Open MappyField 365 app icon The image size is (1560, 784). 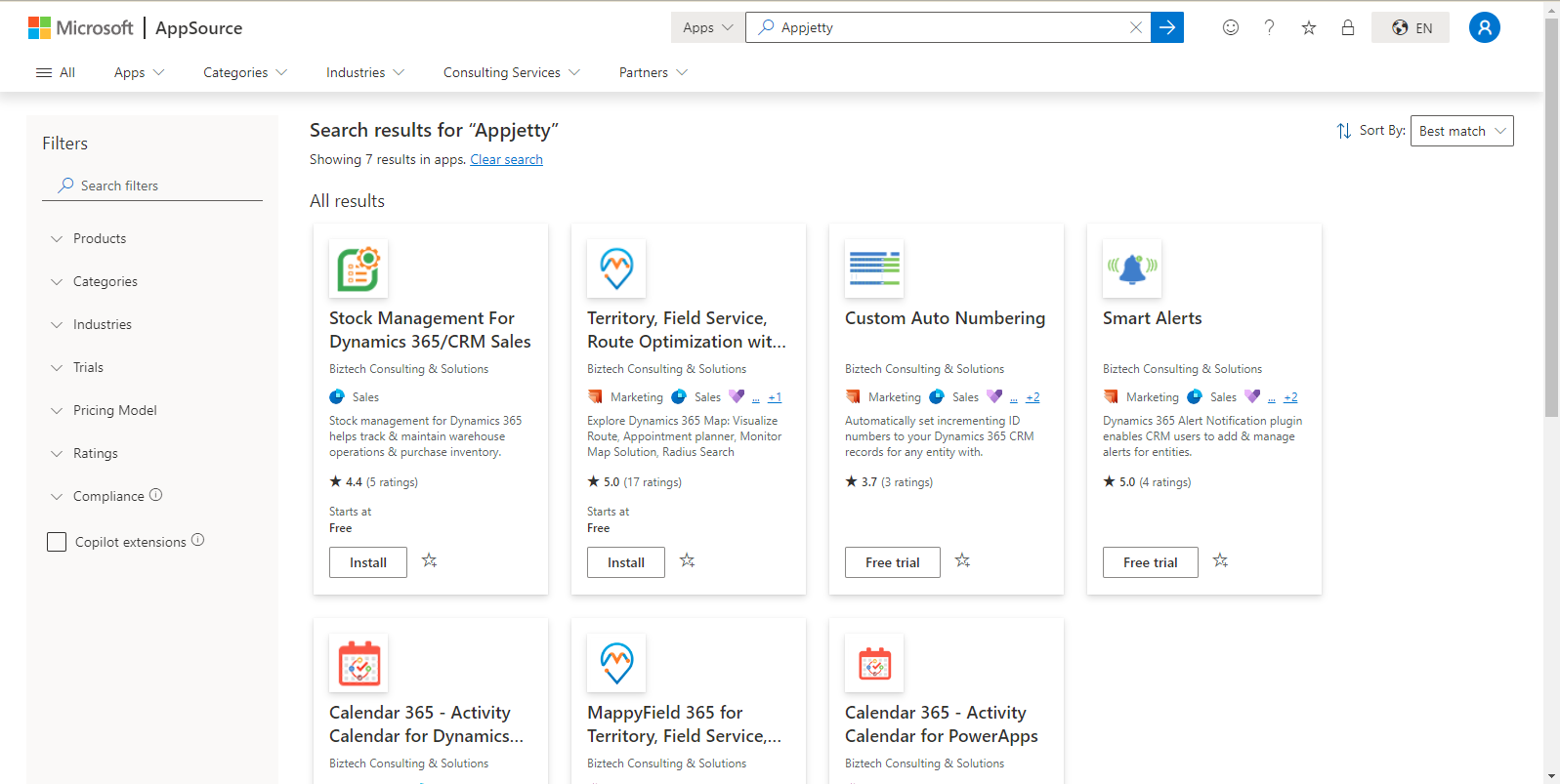coord(616,663)
